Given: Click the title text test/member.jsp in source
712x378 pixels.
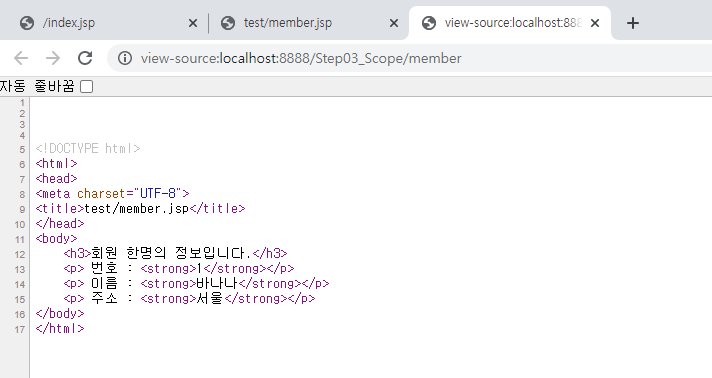Looking at the screenshot, I should coord(137,209).
